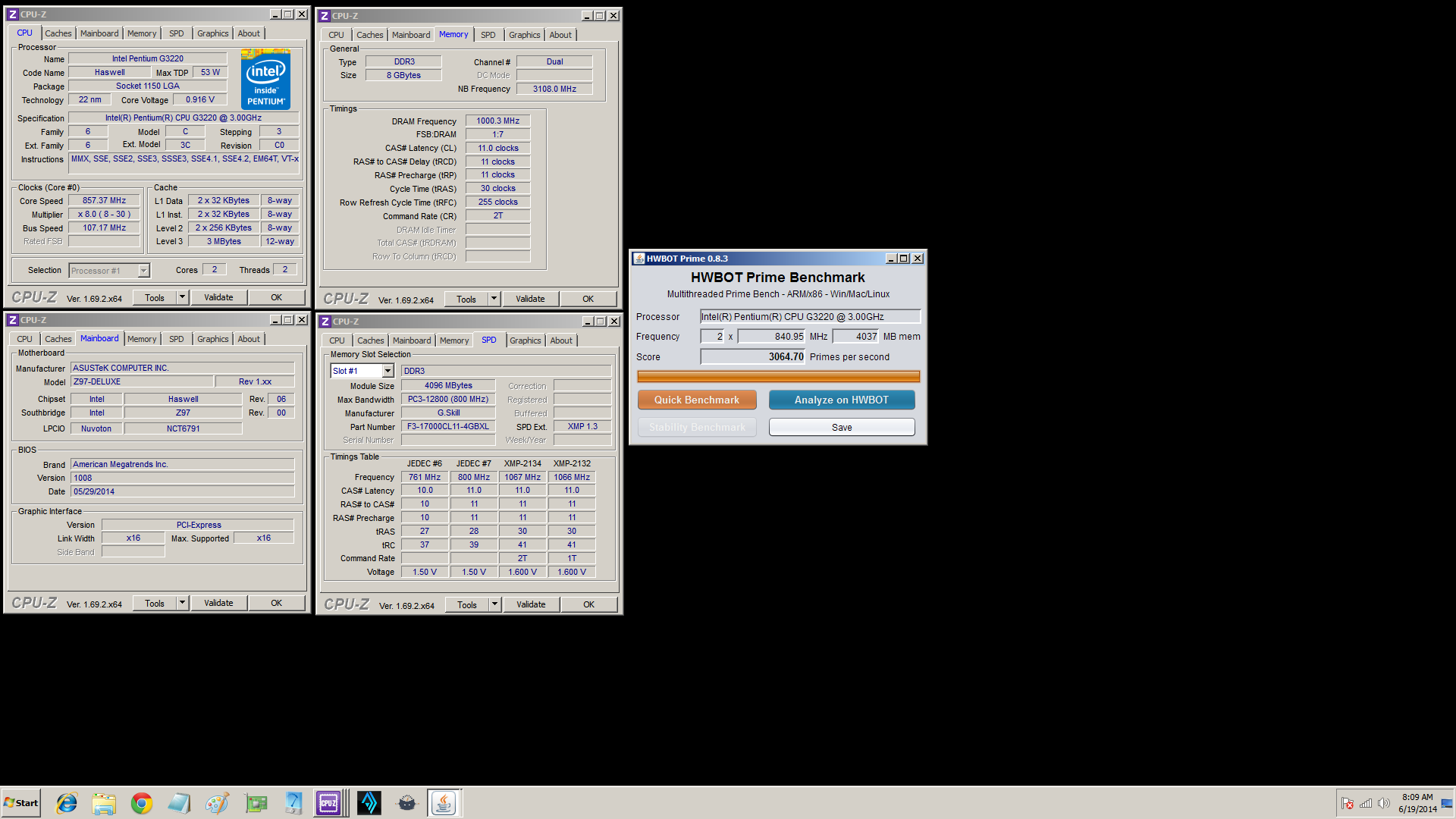Click the NB Frequency 3108.0 MHz value
The image size is (1456, 819).
click(x=554, y=89)
